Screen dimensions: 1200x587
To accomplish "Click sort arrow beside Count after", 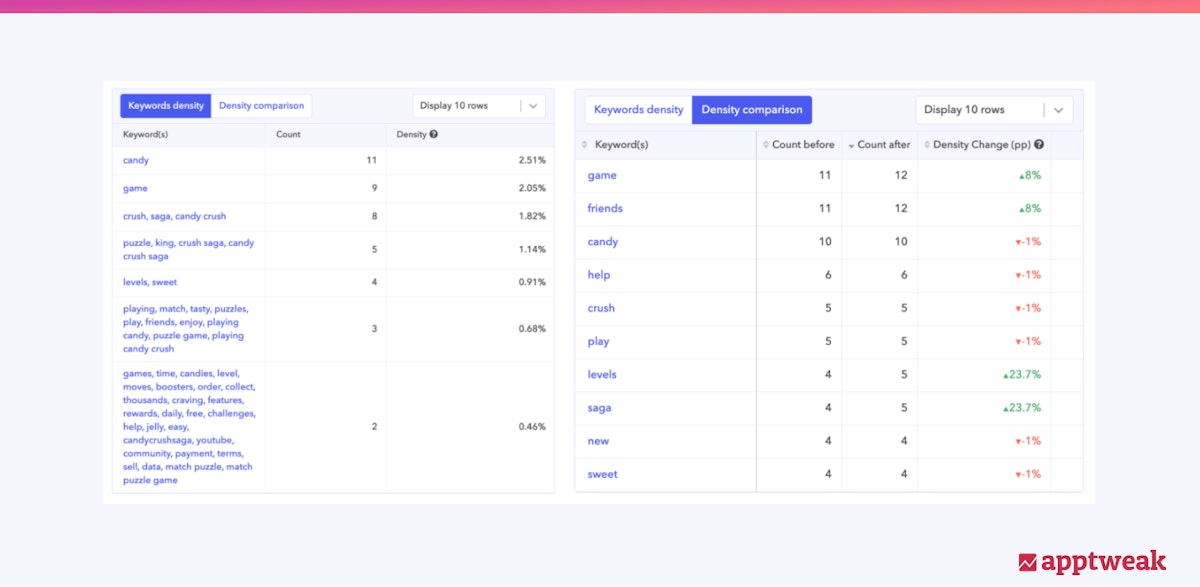I will tap(851, 146).
